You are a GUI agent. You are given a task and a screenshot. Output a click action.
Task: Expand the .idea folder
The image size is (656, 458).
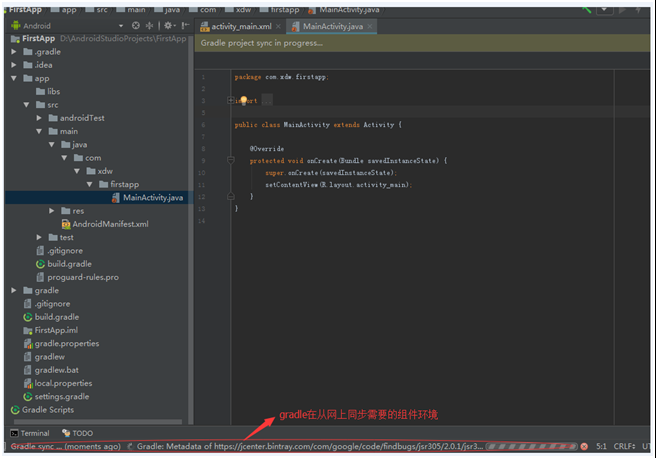point(14,65)
